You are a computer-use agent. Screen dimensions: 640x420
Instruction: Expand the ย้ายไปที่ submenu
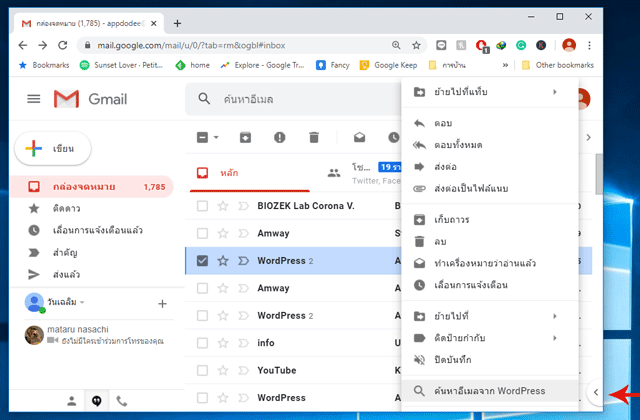(490, 316)
